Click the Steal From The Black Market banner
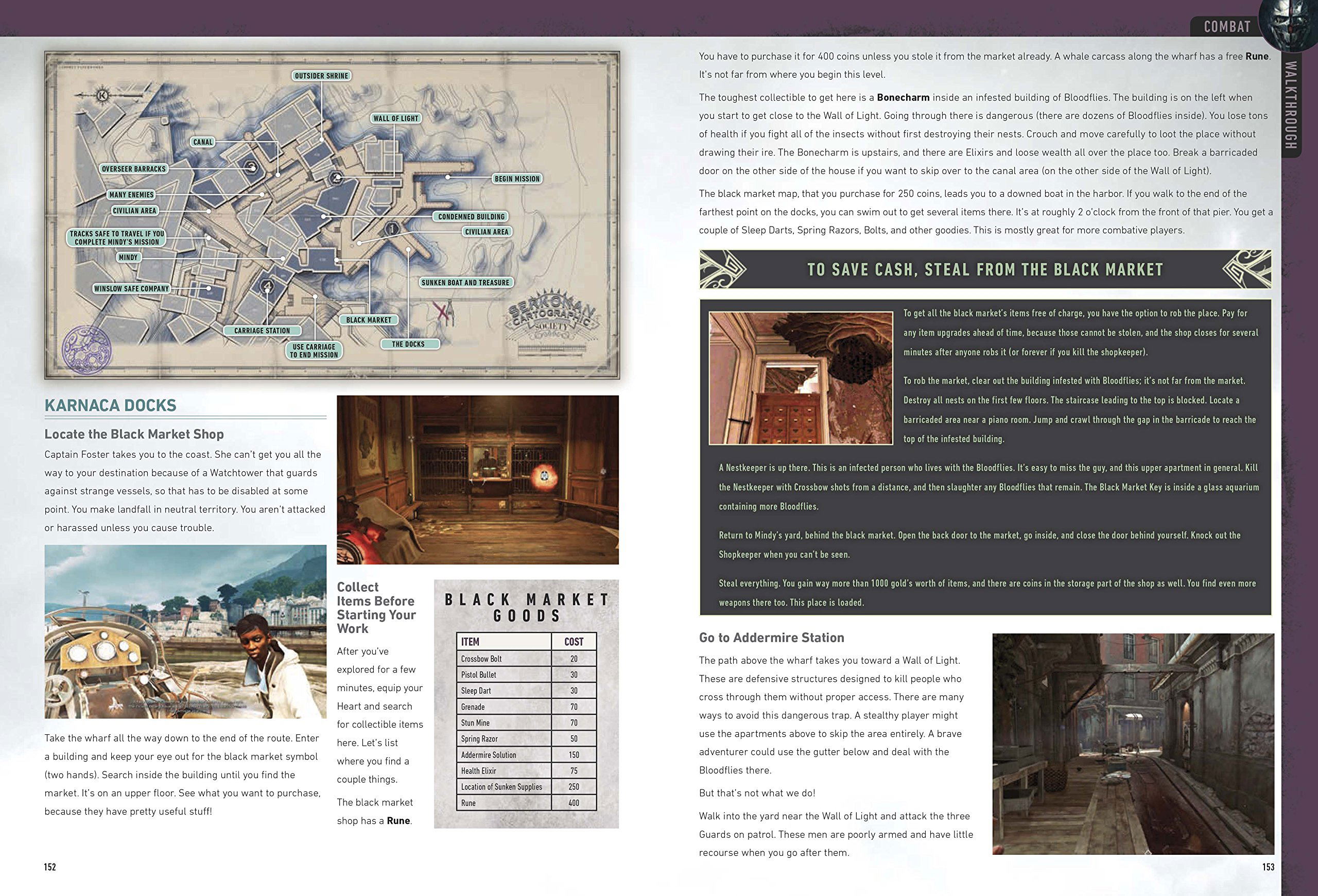The width and height of the screenshot is (1318, 896). pos(985,269)
